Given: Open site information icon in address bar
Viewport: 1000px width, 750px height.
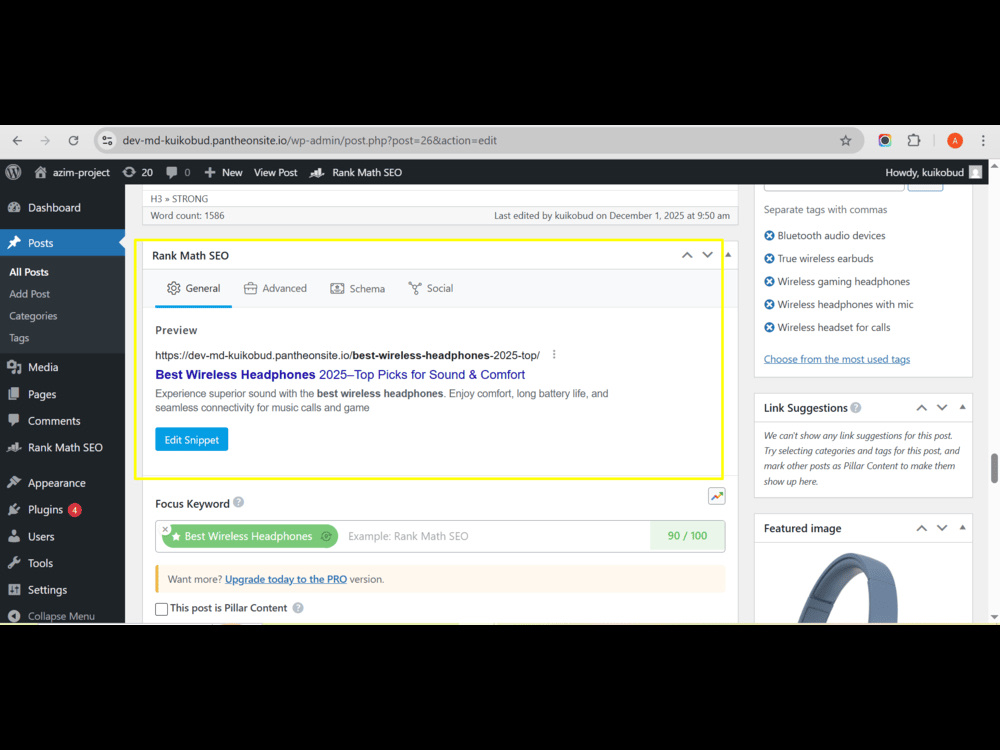Looking at the screenshot, I should pos(107,140).
